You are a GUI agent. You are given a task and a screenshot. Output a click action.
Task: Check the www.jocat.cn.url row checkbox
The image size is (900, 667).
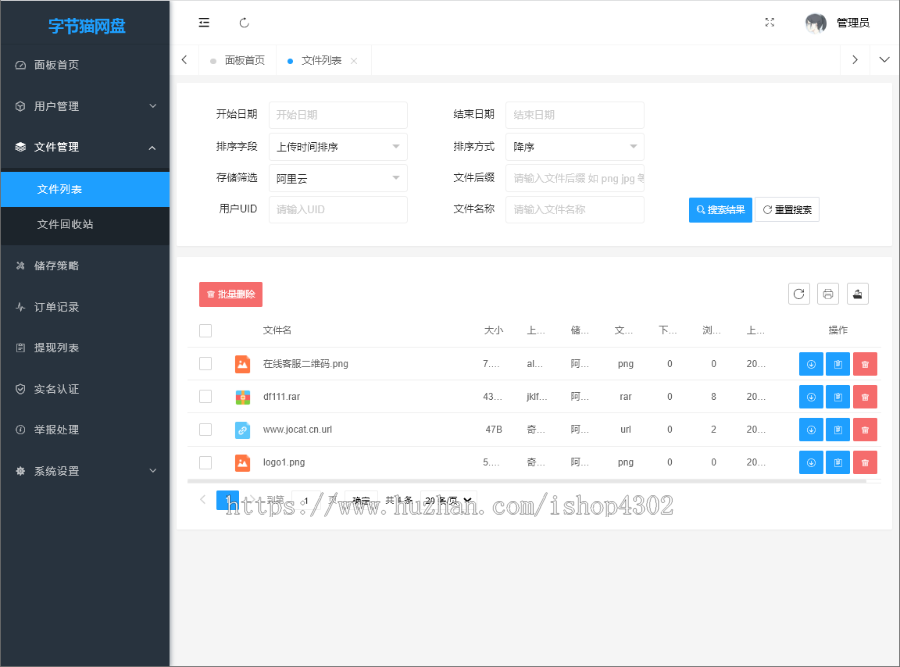(x=205, y=429)
